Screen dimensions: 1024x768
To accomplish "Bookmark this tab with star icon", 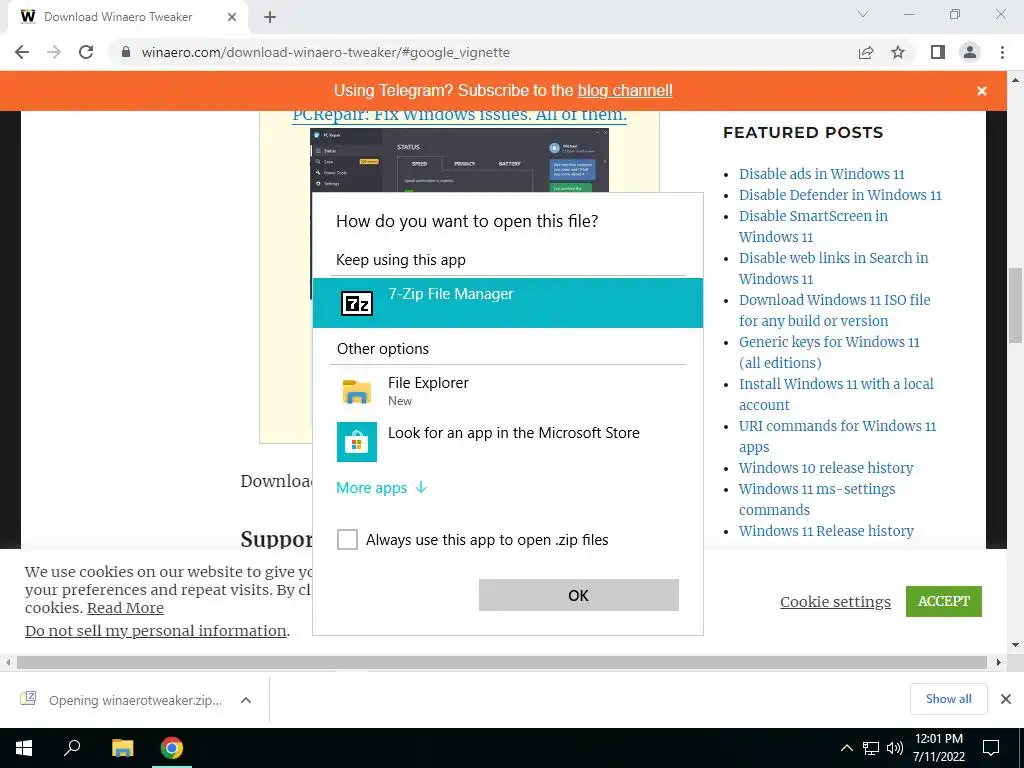I will (898, 52).
